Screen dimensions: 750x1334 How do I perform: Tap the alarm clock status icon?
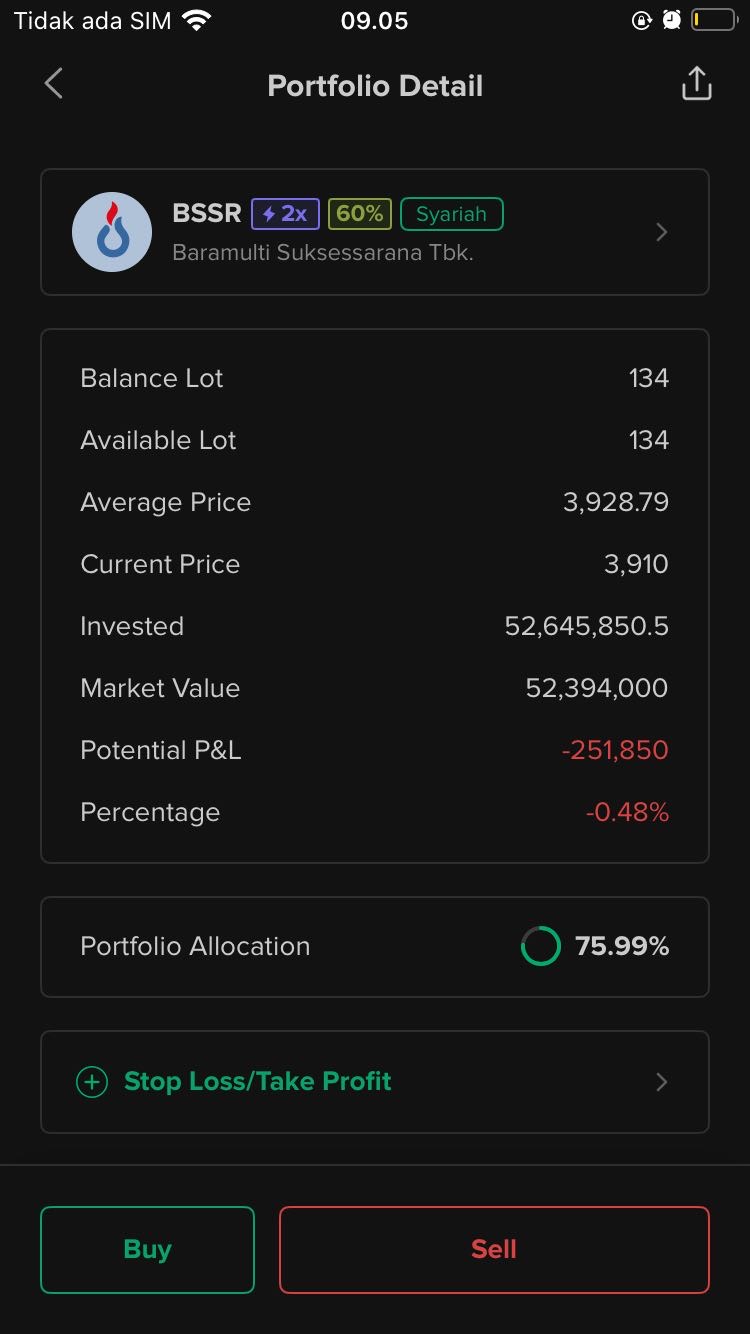click(671, 21)
